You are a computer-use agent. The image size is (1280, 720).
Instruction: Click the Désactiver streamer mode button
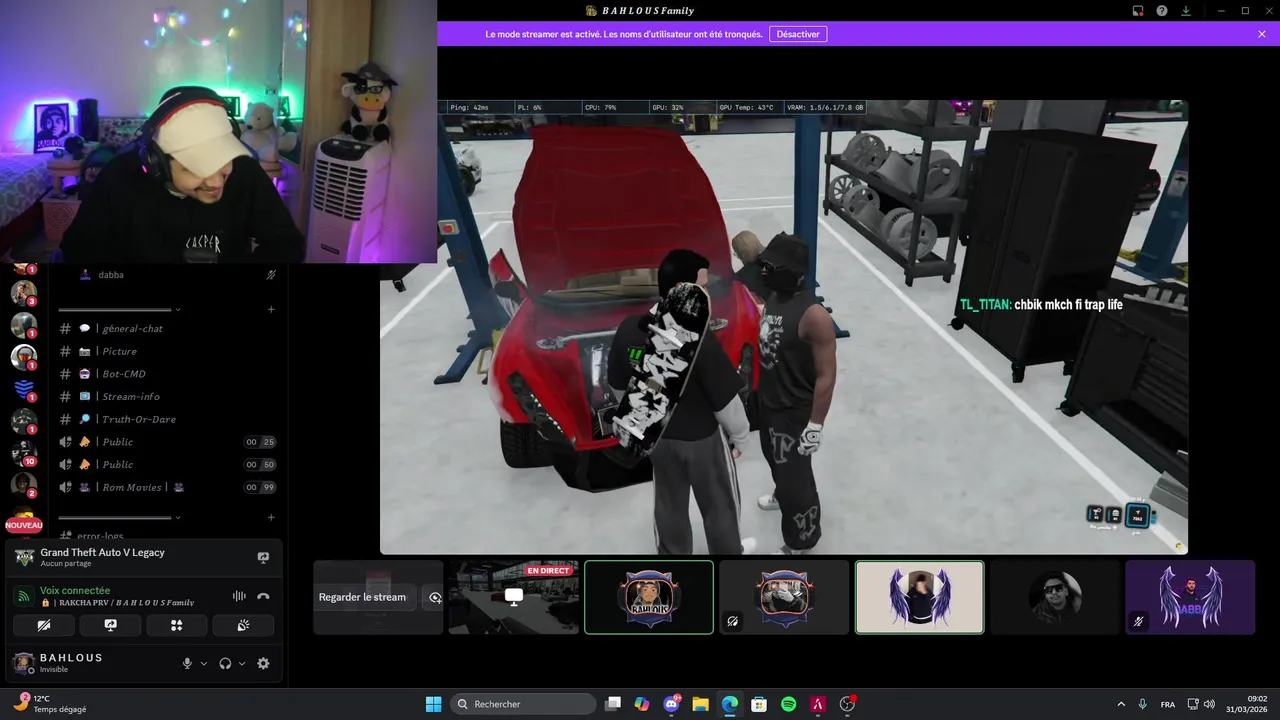[x=798, y=34]
